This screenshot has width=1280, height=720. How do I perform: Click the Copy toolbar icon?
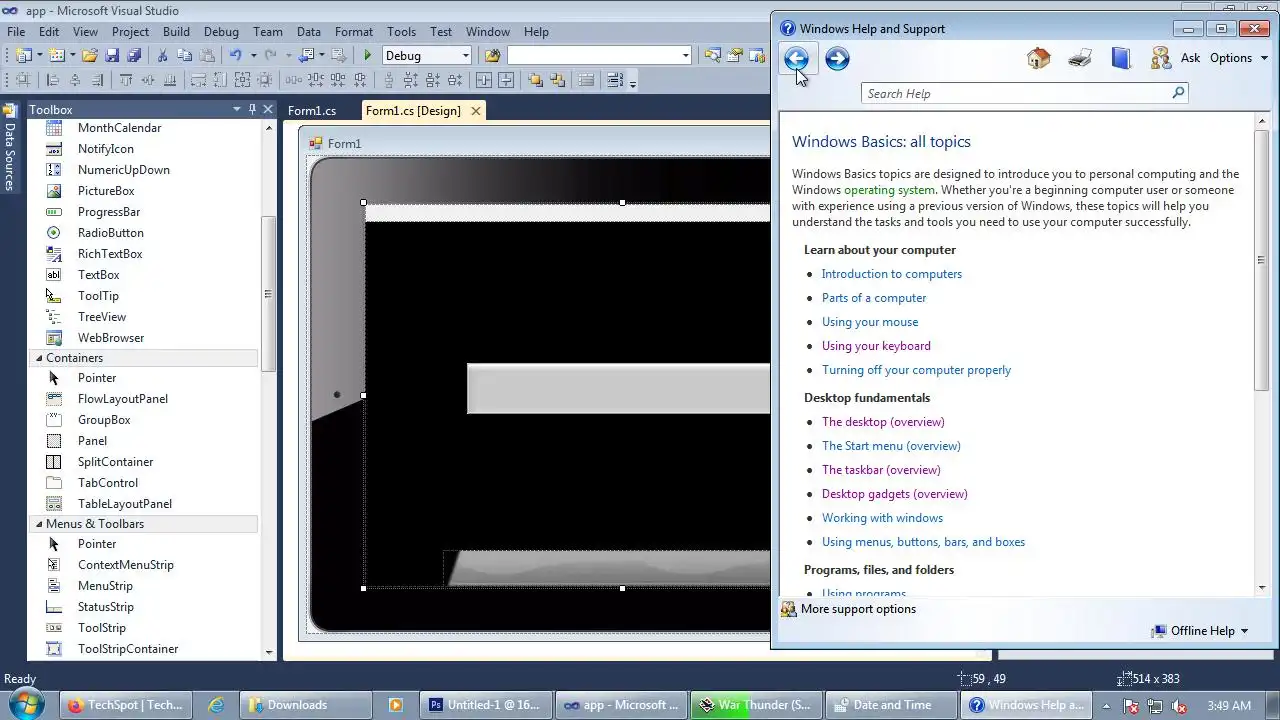[184, 56]
